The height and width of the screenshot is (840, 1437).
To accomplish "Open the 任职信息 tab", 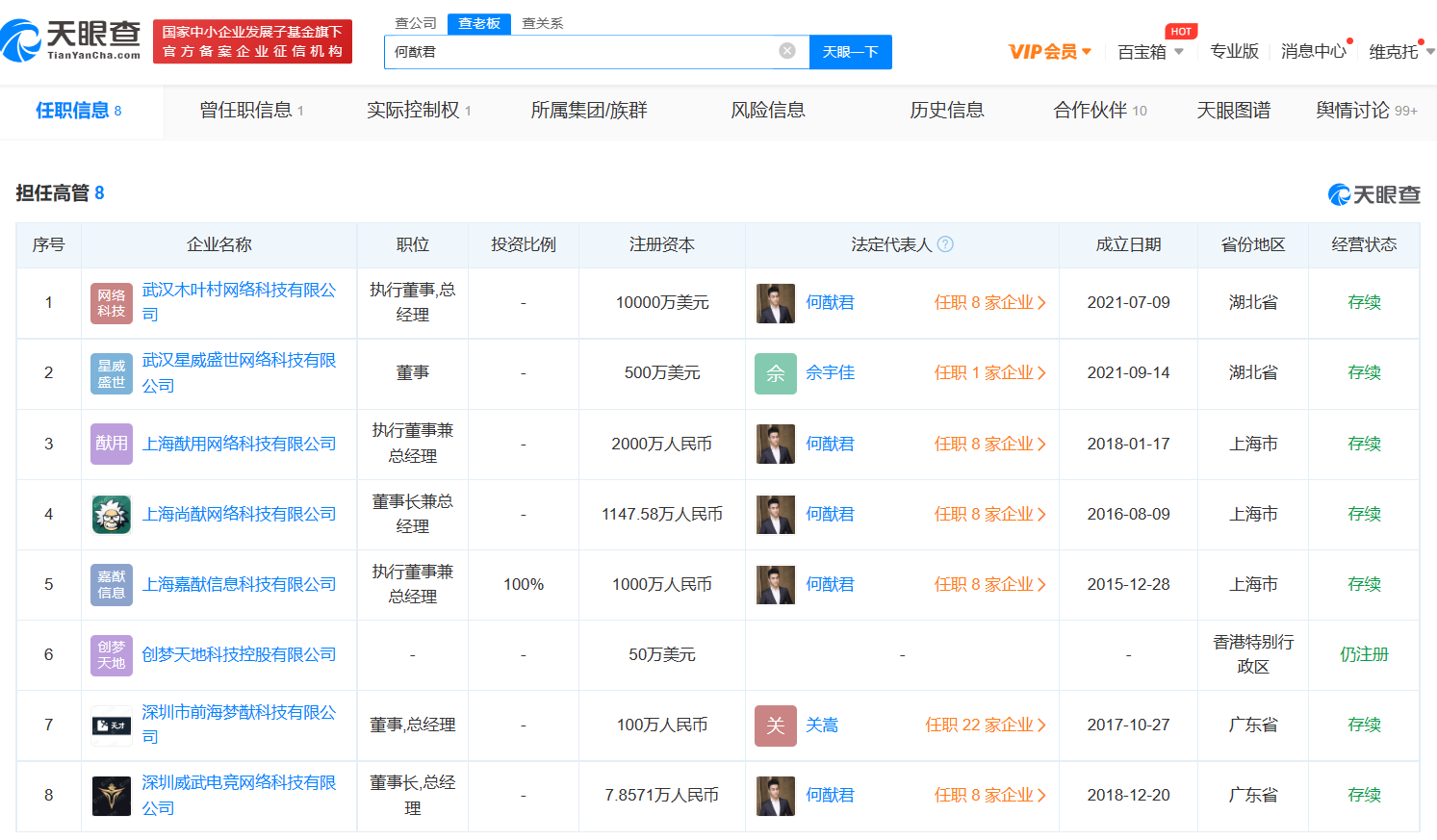I will pos(79,111).
